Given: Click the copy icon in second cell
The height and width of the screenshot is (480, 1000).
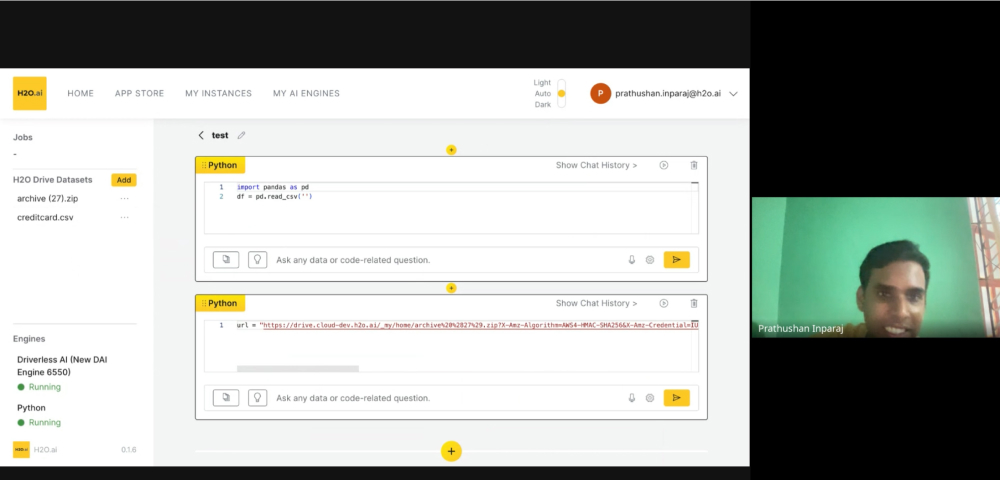Looking at the screenshot, I should 226,398.
